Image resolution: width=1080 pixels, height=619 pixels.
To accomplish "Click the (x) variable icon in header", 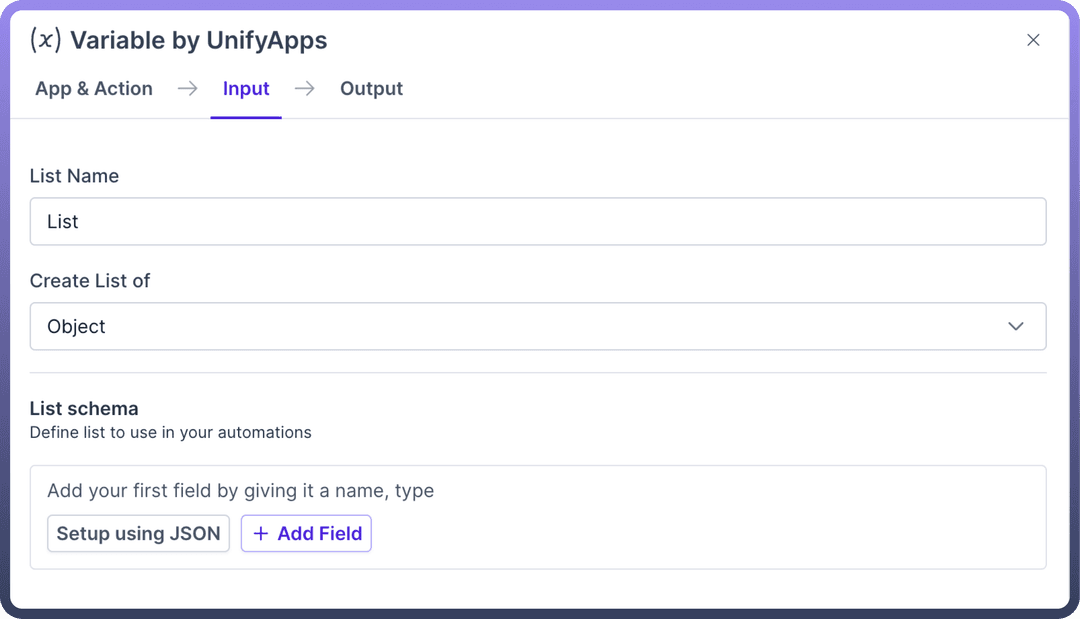I will 46,40.
